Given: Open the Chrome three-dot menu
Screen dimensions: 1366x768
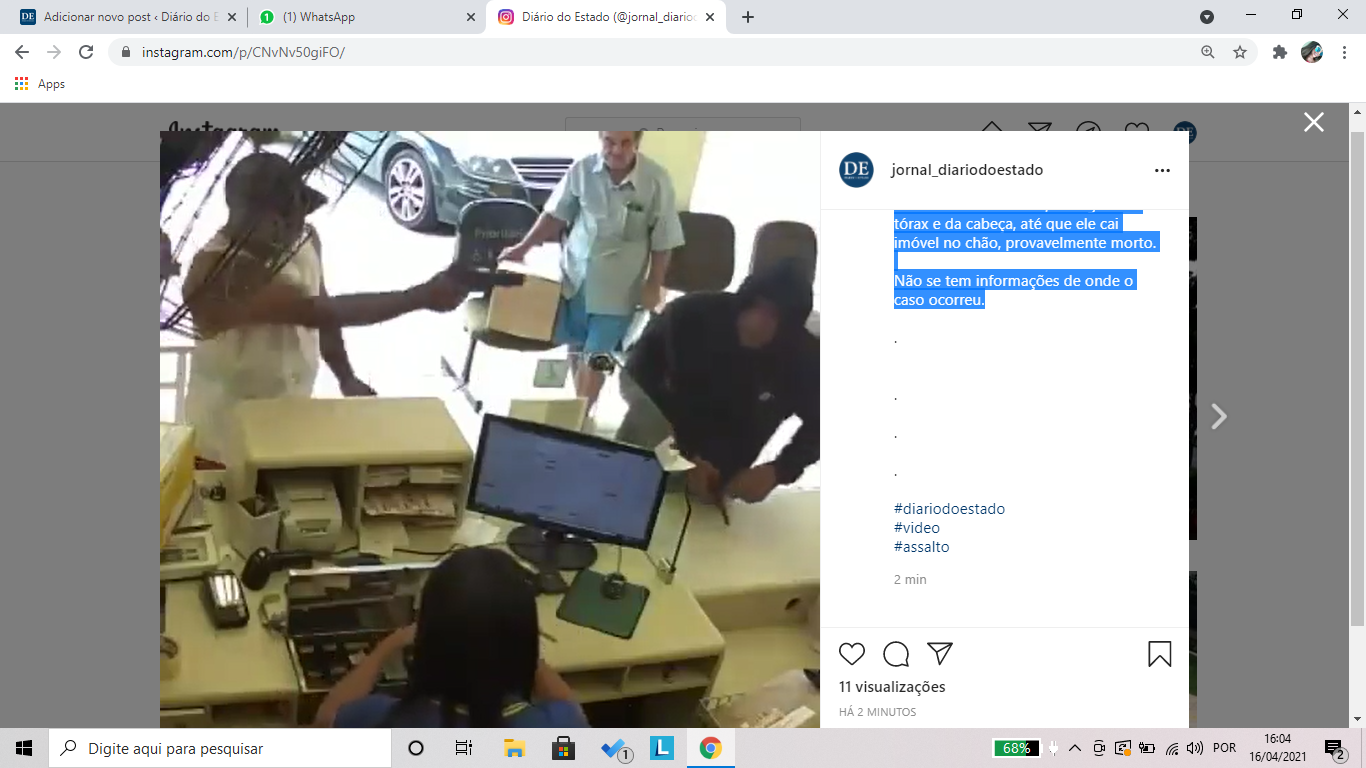Looking at the screenshot, I should click(1343, 52).
